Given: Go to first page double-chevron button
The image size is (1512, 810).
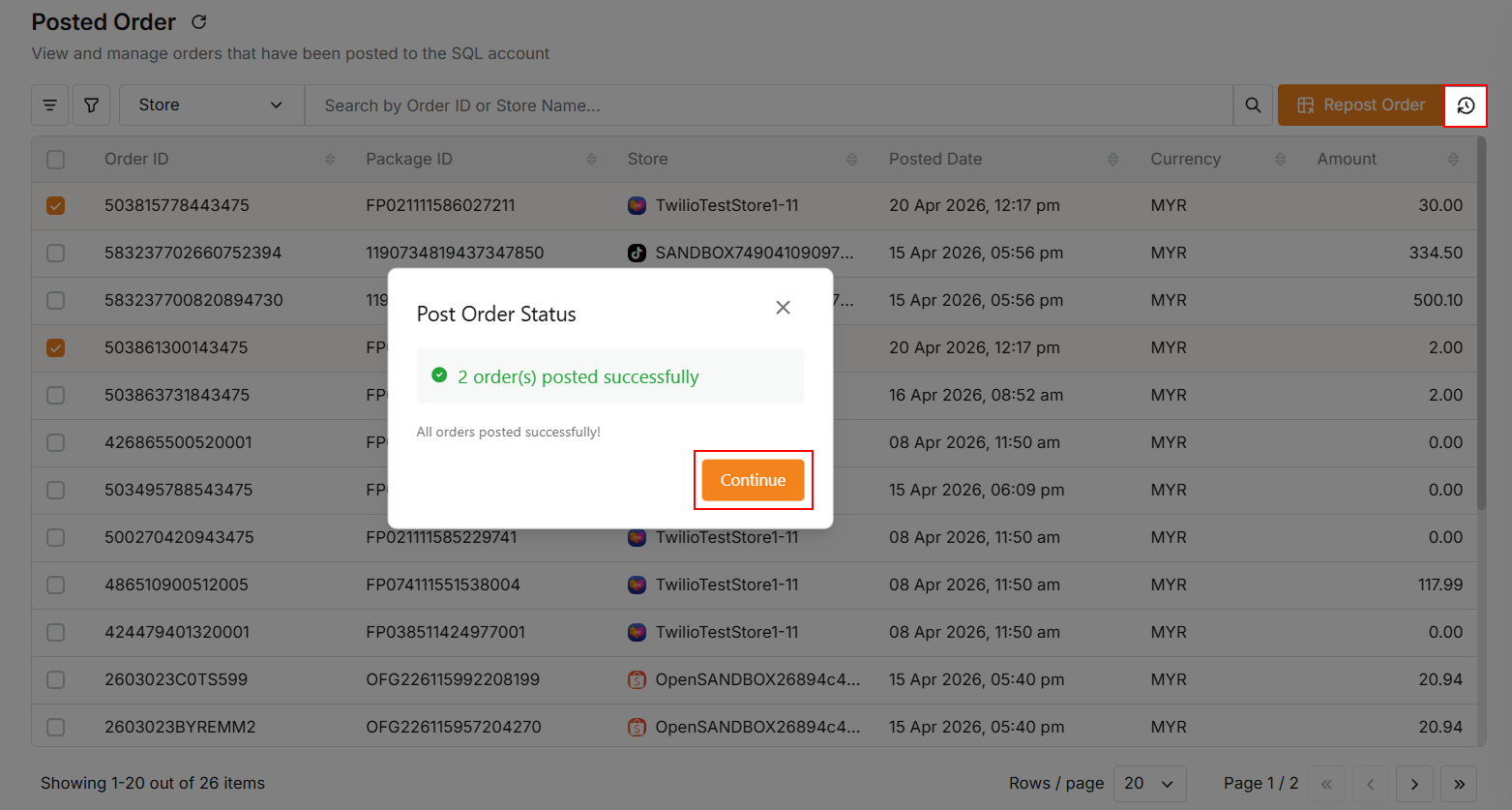Looking at the screenshot, I should pyautogui.click(x=1326, y=784).
